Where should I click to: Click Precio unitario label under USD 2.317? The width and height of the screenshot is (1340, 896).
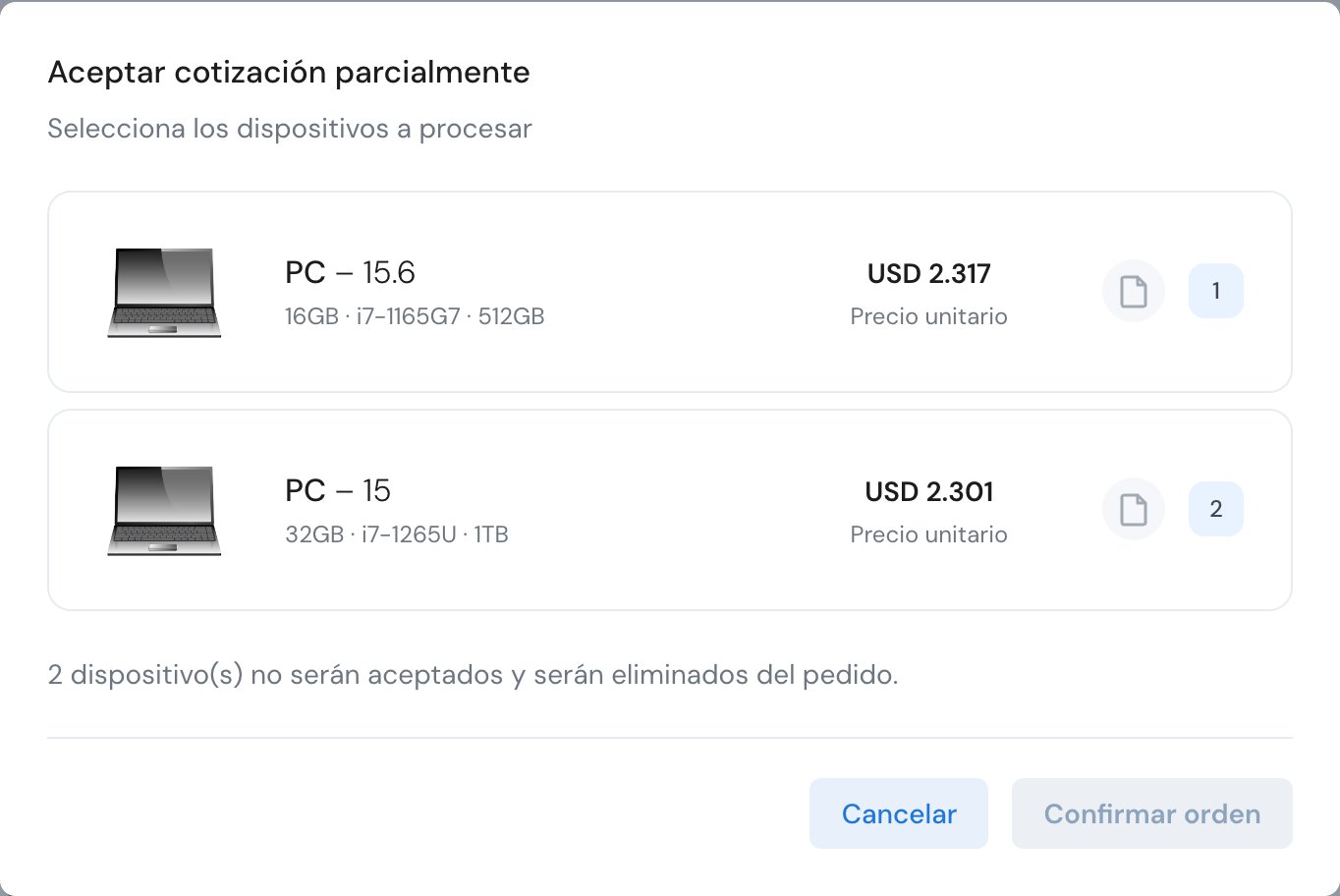[x=929, y=316]
